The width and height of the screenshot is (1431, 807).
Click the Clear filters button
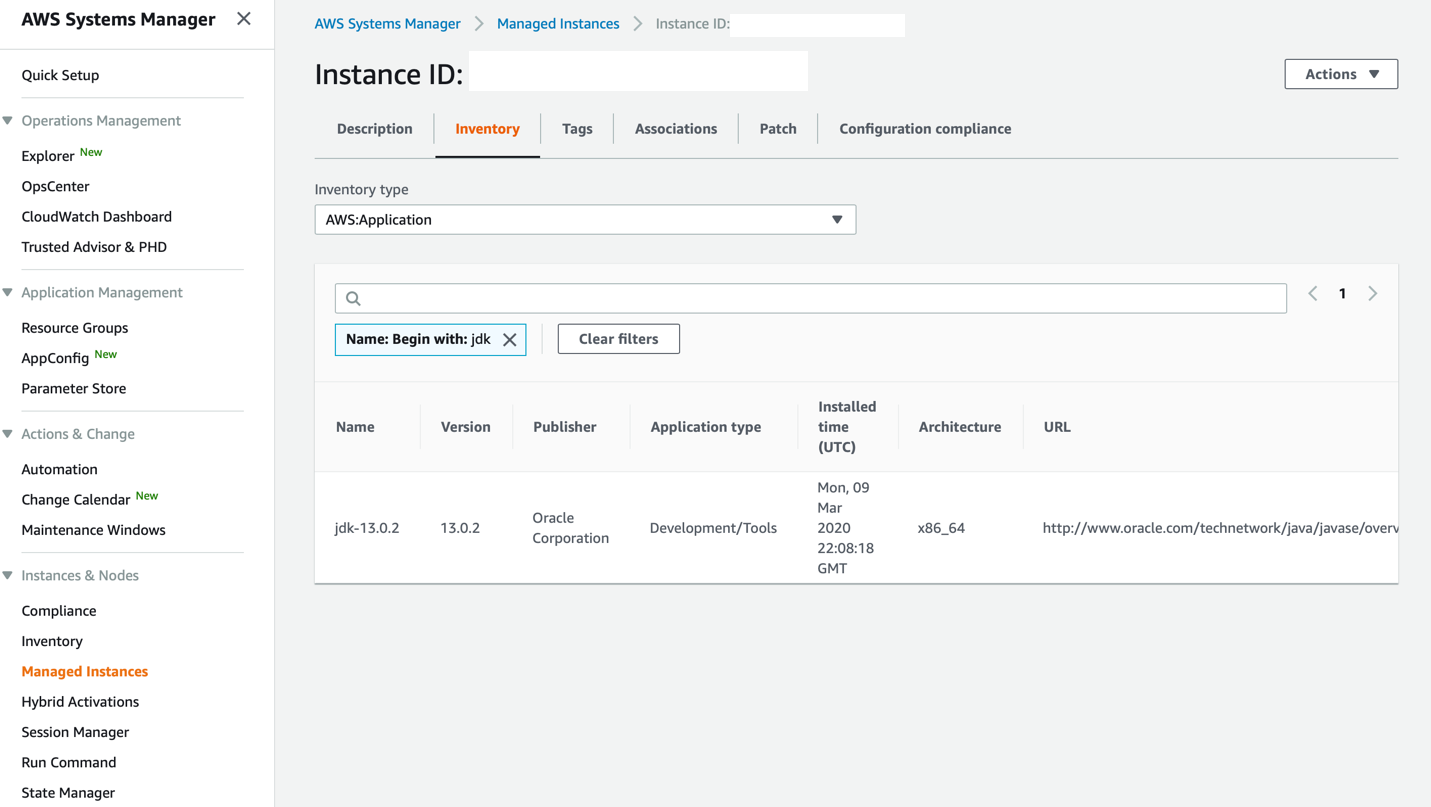click(x=618, y=338)
